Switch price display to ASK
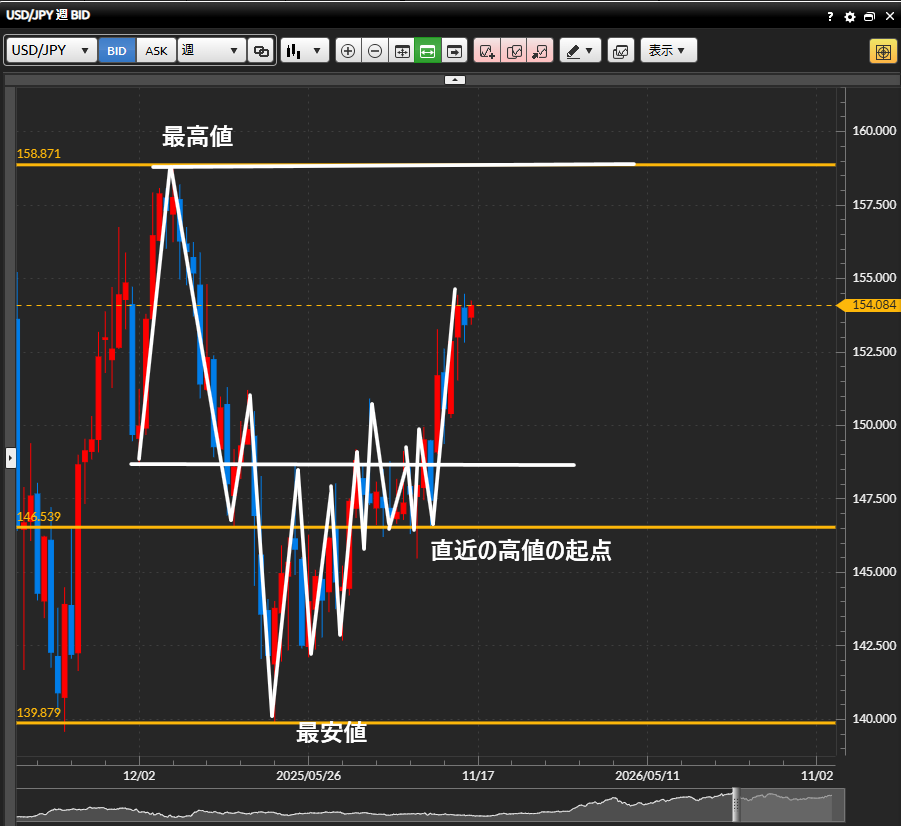The image size is (901, 826). tap(157, 51)
